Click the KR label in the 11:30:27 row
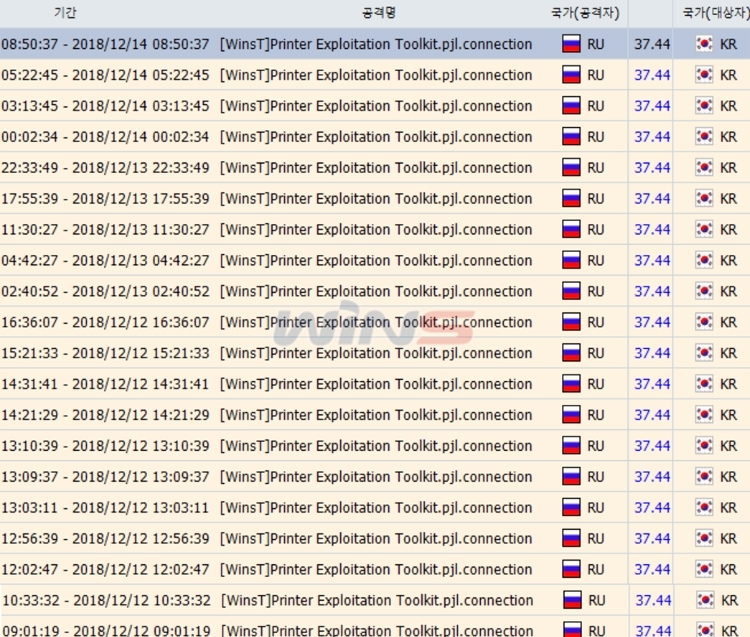Image resolution: width=750 pixels, height=637 pixels. [x=728, y=230]
